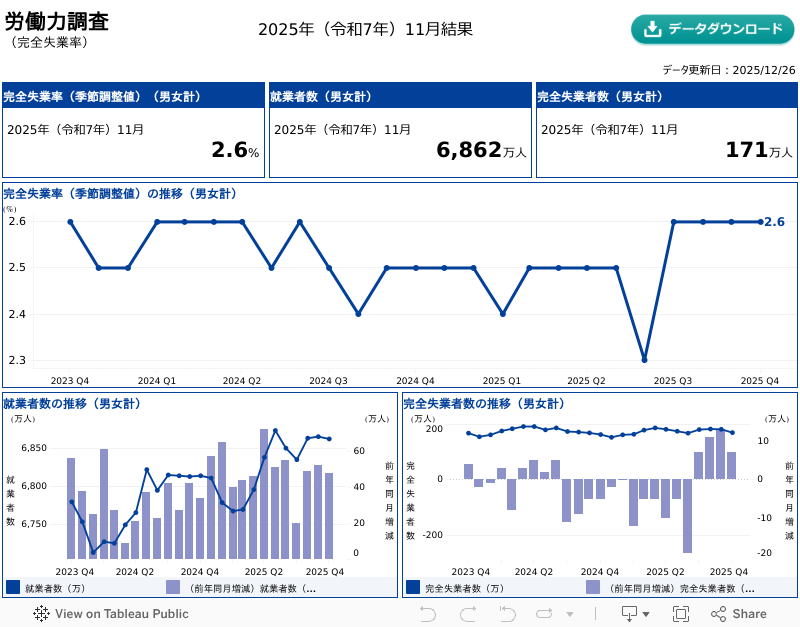Click the Undo arrow icon

click(x=428, y=613)
